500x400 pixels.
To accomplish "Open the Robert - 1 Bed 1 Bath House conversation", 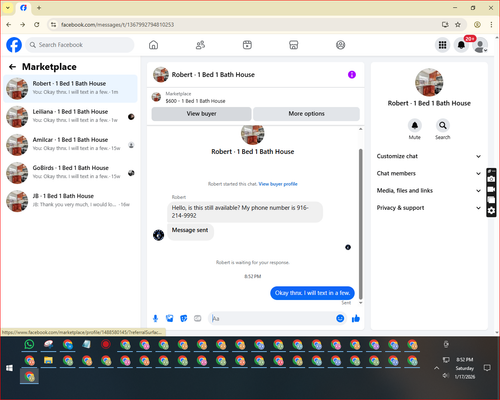I will point(70,88).
